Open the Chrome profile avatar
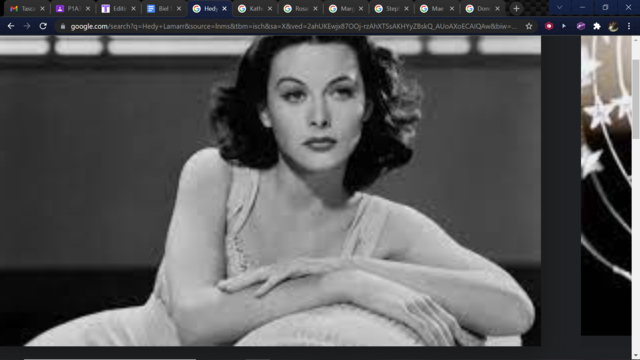Viewport: 640px width, 360px height. (613, 26)
